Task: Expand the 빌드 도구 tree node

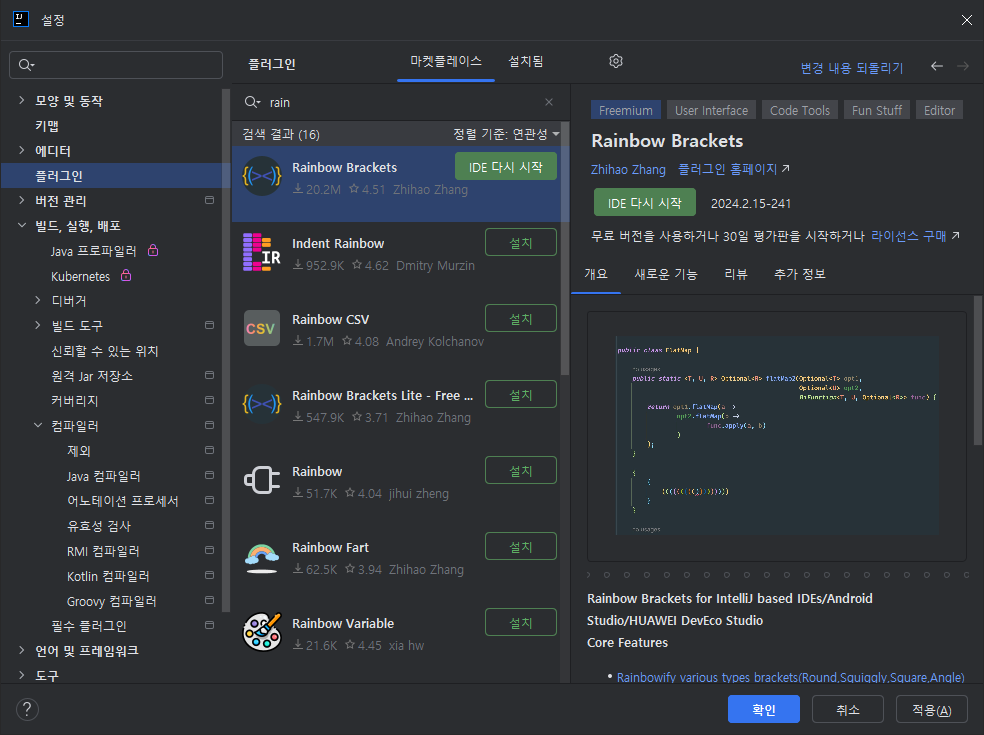Action: pyautogui.click(x=38, y=325)
